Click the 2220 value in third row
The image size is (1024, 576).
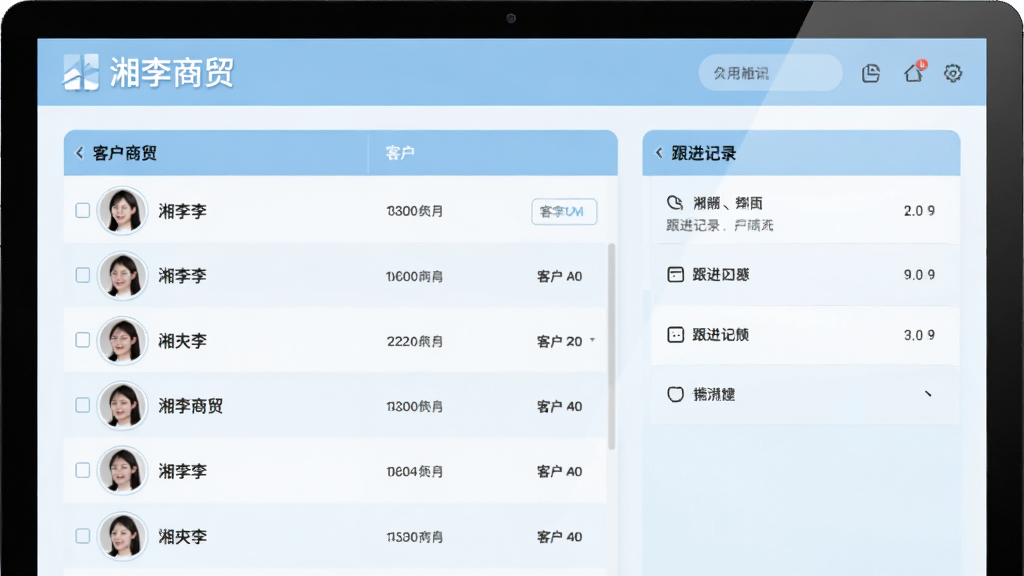[x=415, y=342]
